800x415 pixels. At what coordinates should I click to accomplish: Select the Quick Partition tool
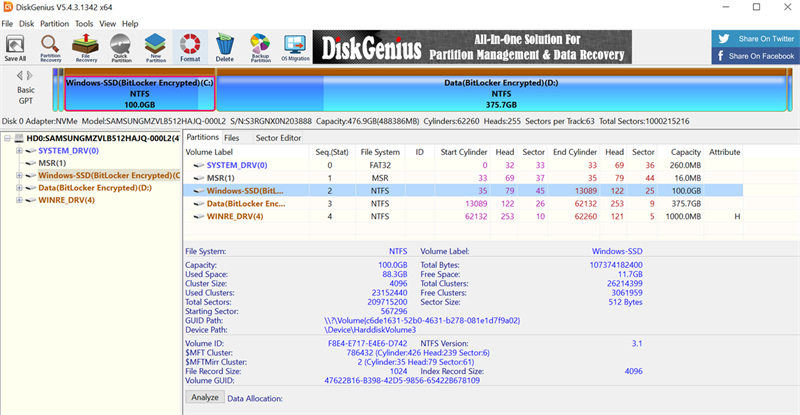pos(121,47)
